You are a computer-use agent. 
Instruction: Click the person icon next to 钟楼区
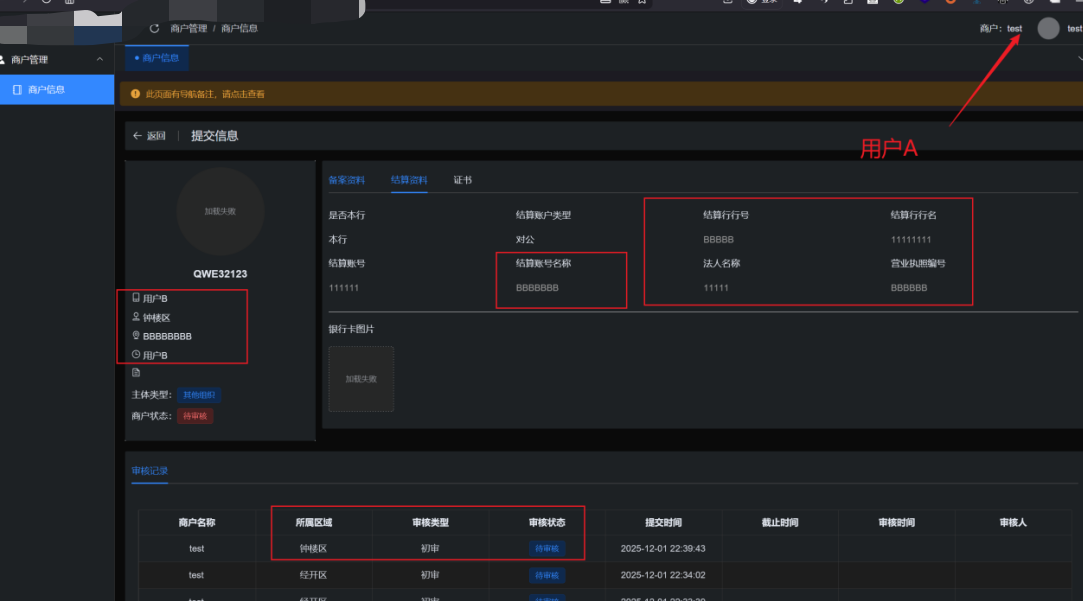(136, 317)
